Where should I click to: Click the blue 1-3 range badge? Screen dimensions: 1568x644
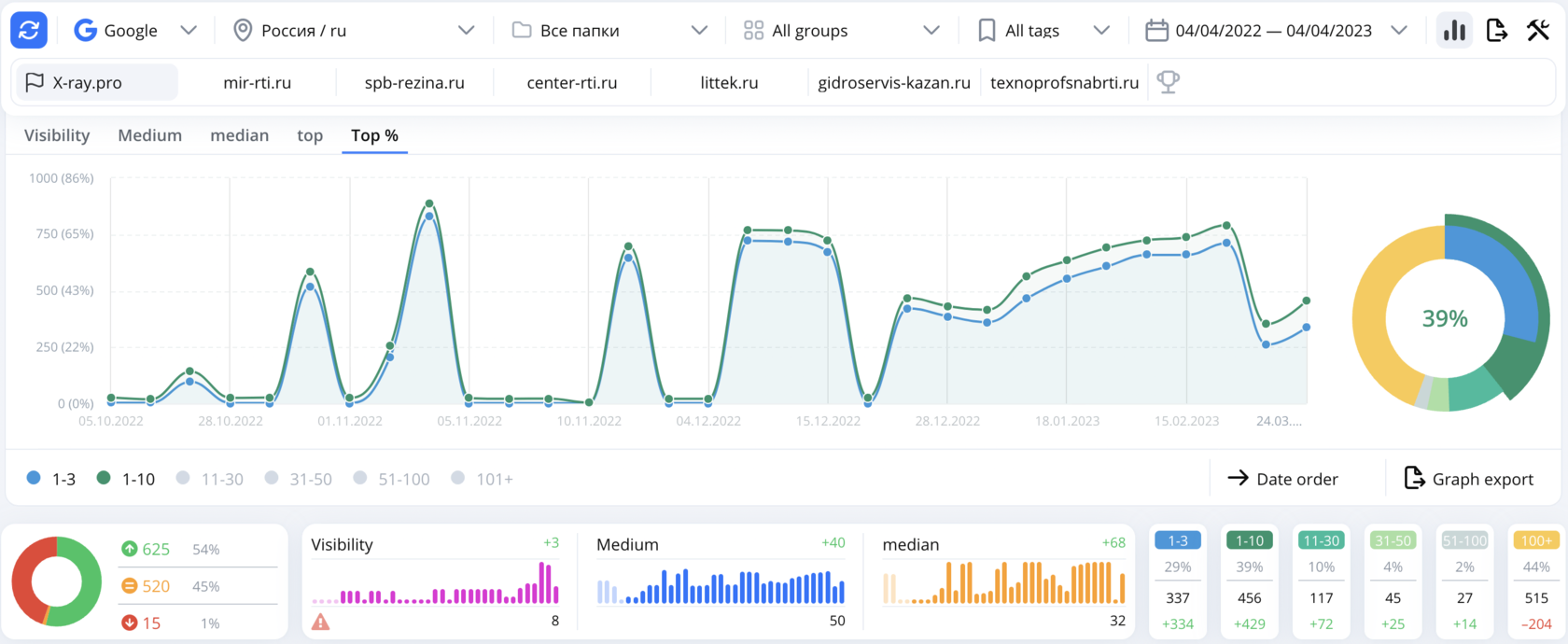click(x=1178, y=540)
